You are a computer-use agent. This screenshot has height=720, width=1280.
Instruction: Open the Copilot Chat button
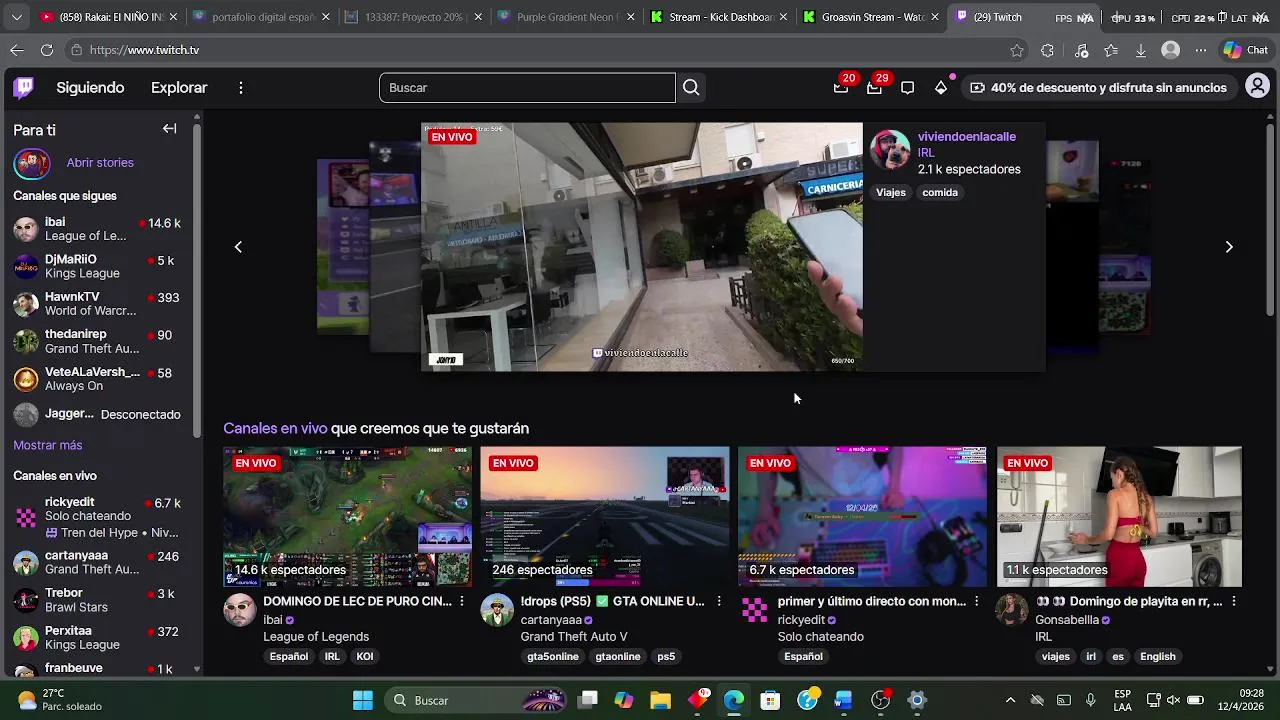pyautogui.click(x=1246, y=50)
